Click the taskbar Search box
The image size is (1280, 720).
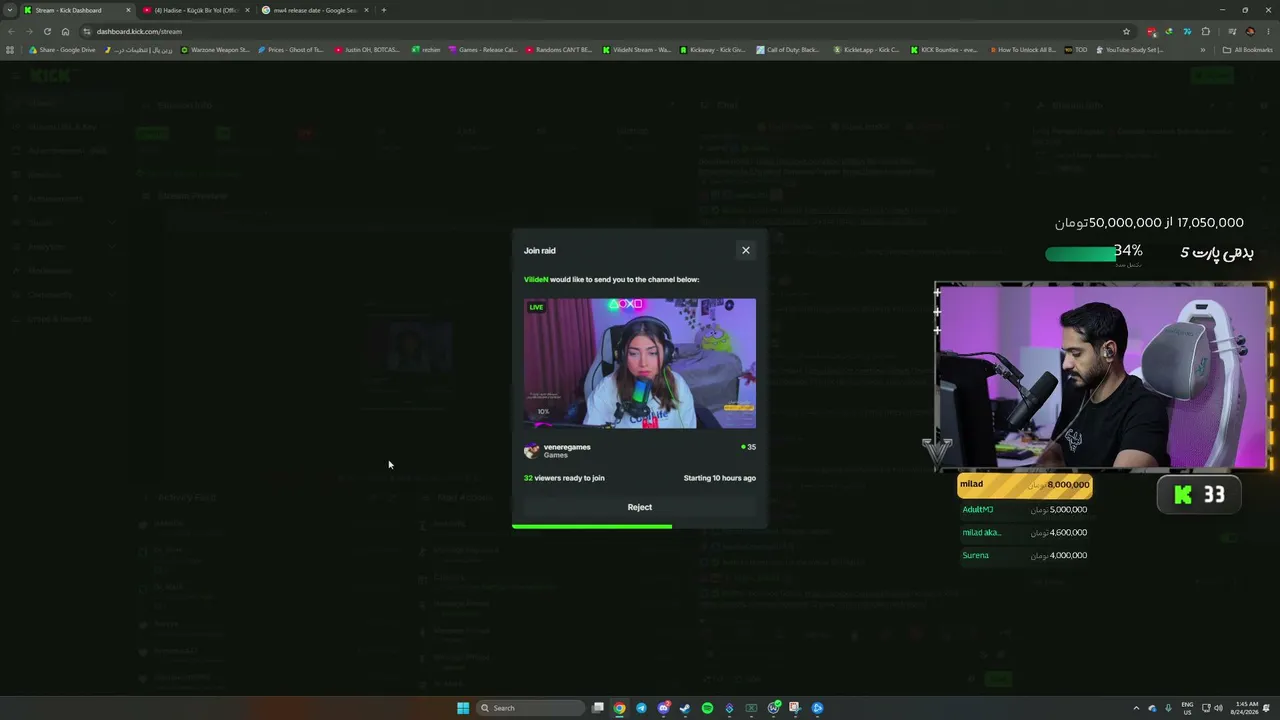529,708
